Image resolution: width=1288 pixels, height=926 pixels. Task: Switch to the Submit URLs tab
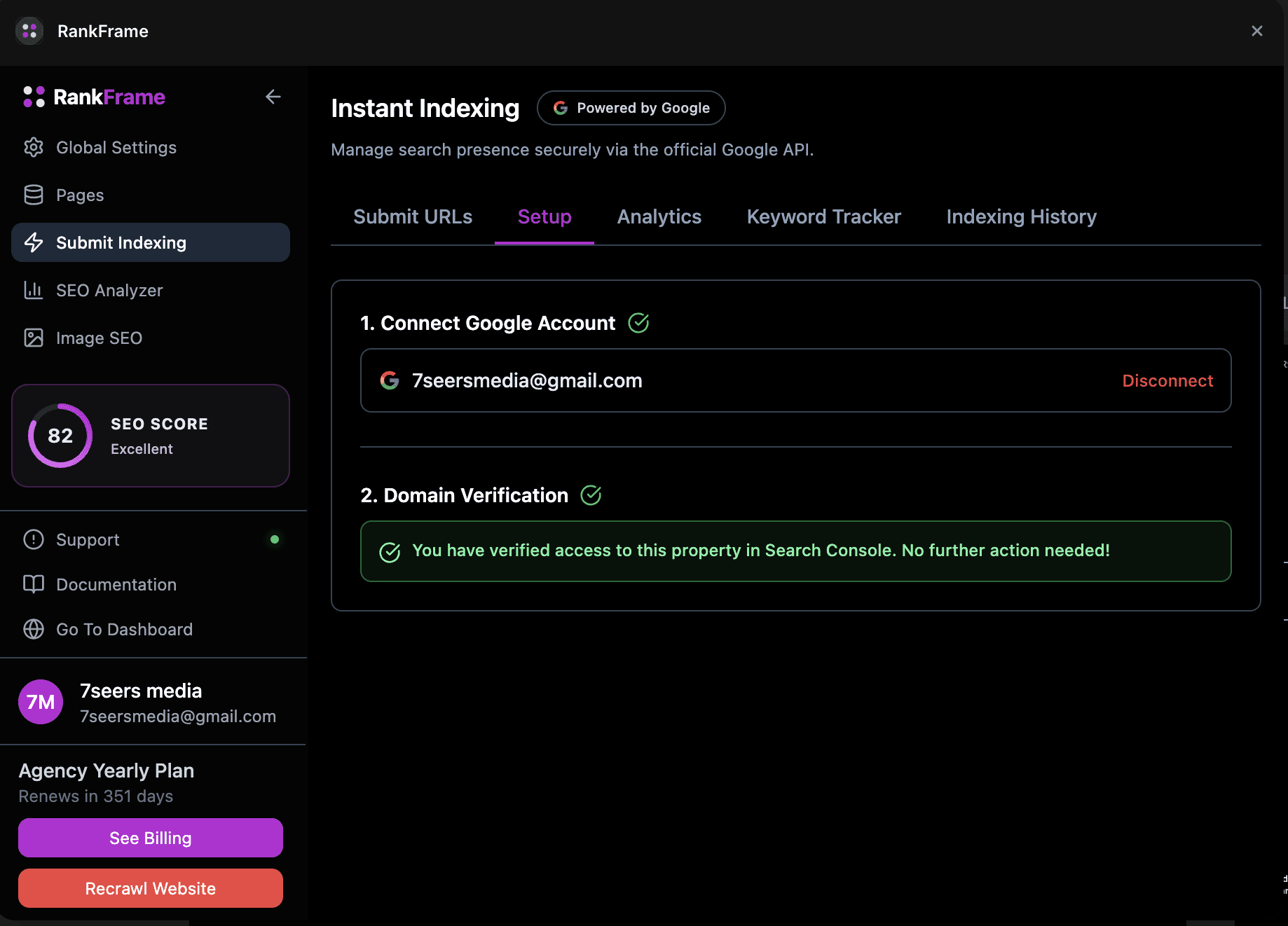[x=413, y=216]
